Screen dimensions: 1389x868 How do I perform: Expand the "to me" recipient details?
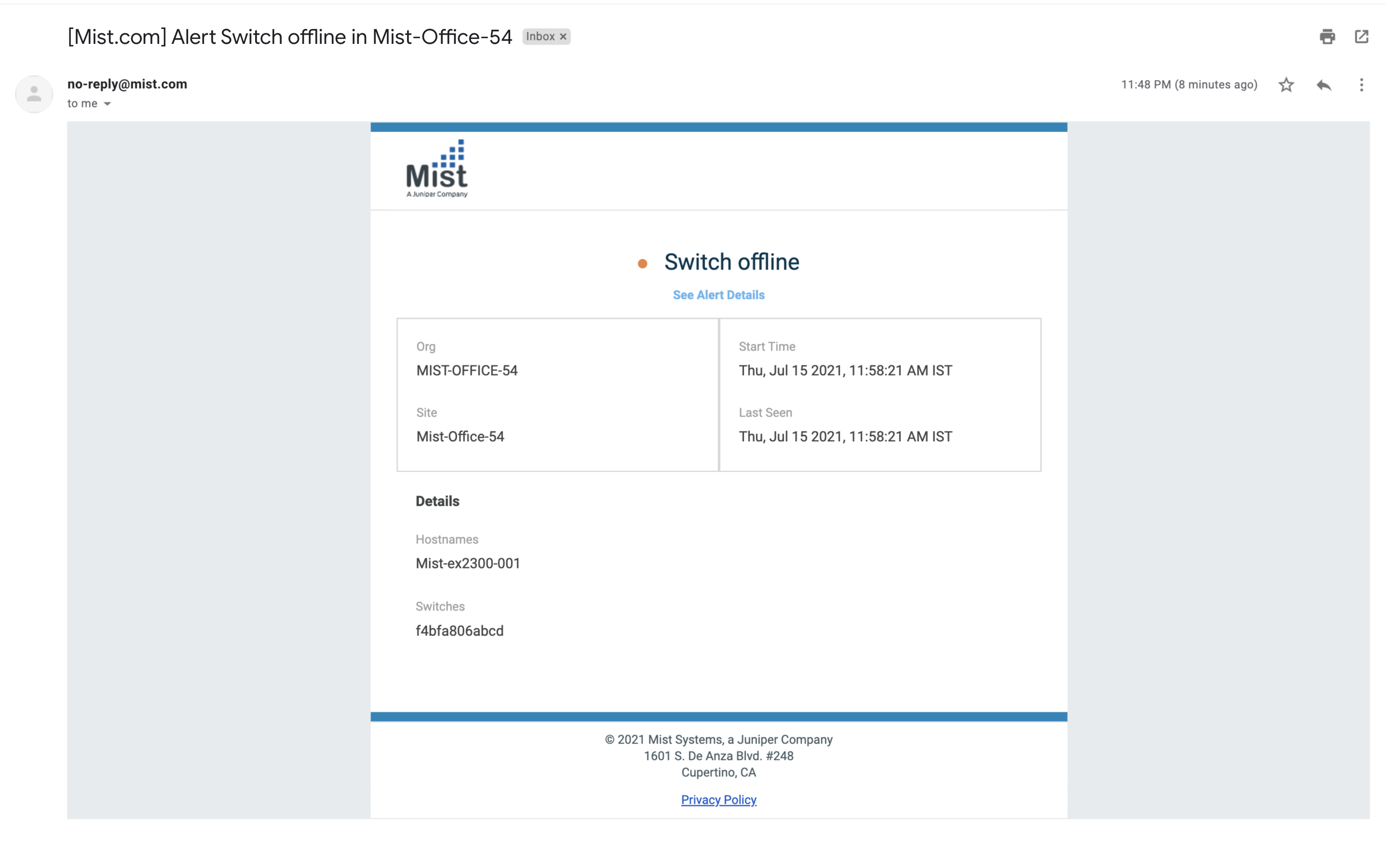point(108,104)
